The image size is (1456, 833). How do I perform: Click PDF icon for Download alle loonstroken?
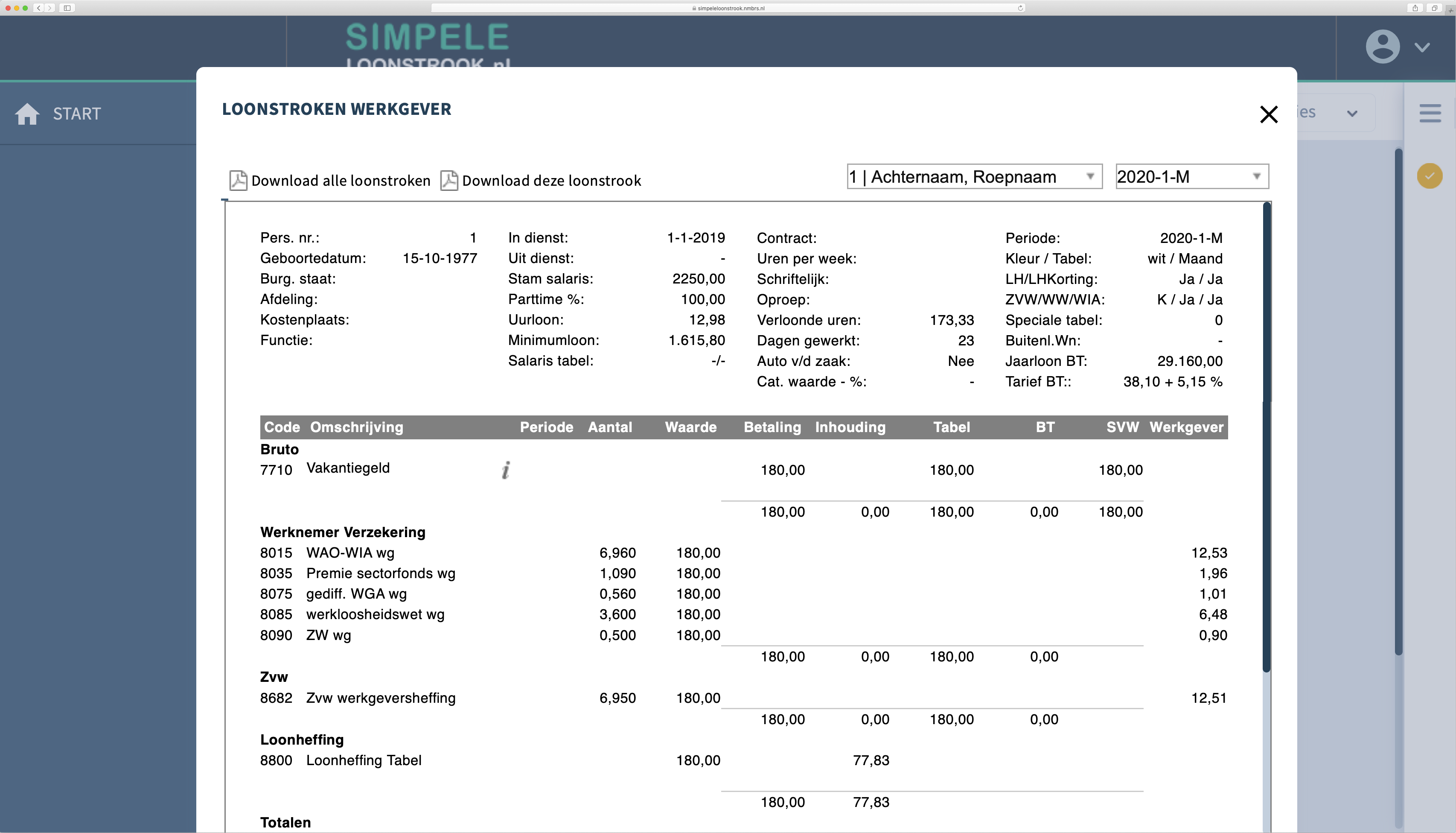tap(238, 180)
